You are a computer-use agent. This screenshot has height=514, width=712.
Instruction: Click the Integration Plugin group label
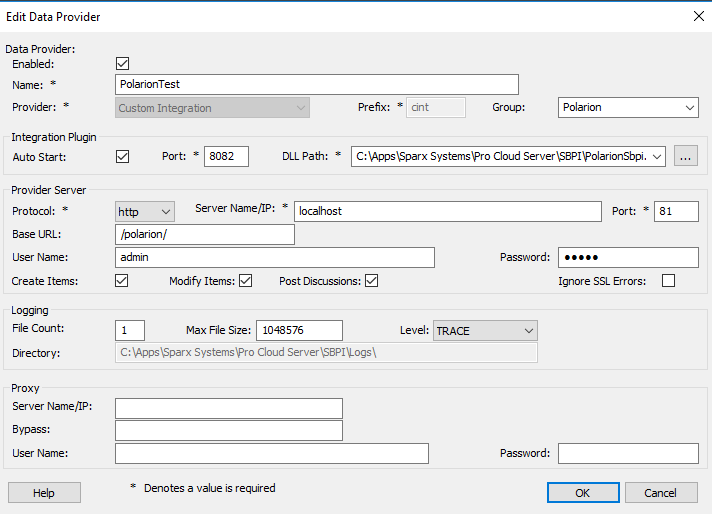[x=54, y=137]
